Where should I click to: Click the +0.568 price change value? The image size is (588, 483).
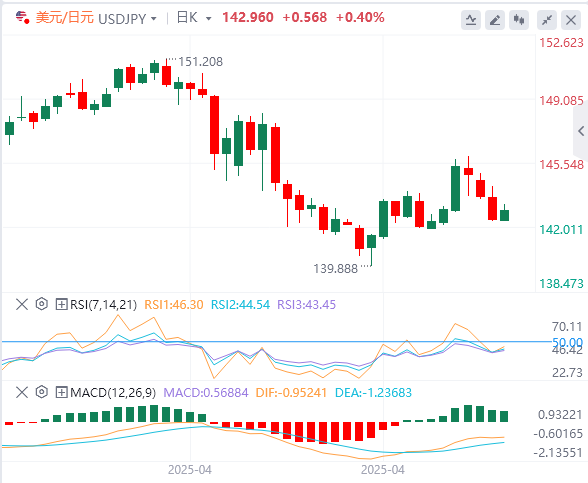(x=304, y=18)
